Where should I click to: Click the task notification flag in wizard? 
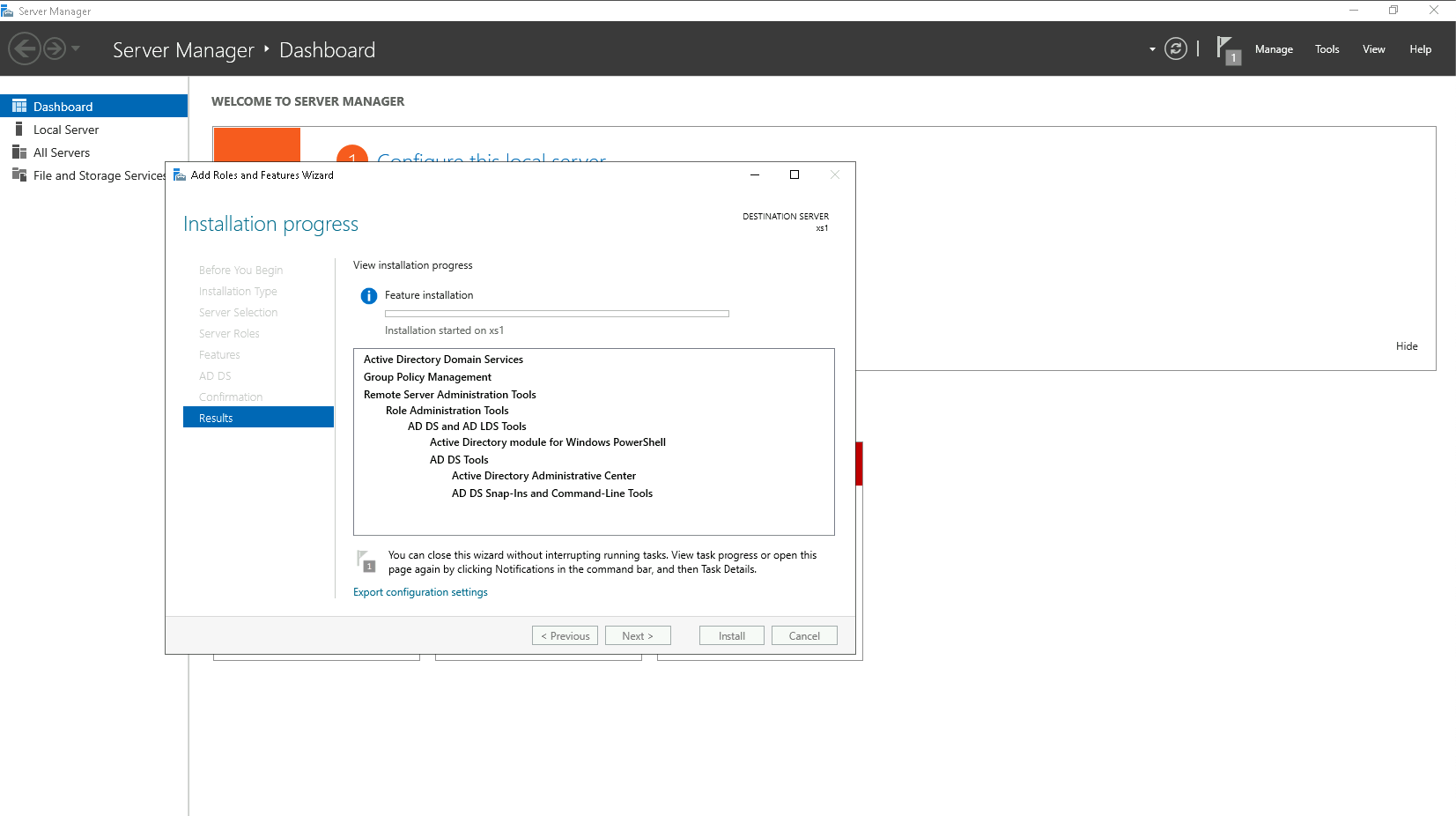coord(366,560)
